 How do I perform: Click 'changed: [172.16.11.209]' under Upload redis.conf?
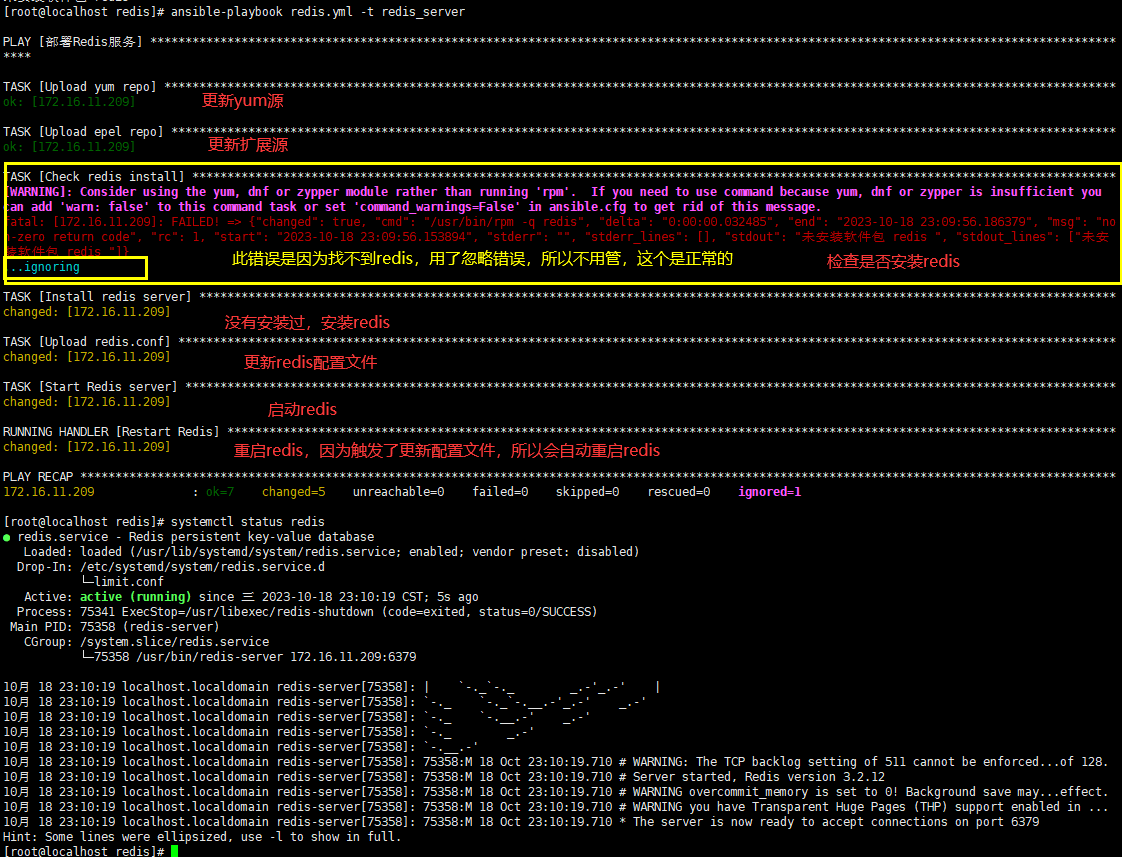[x=87, y=356]
